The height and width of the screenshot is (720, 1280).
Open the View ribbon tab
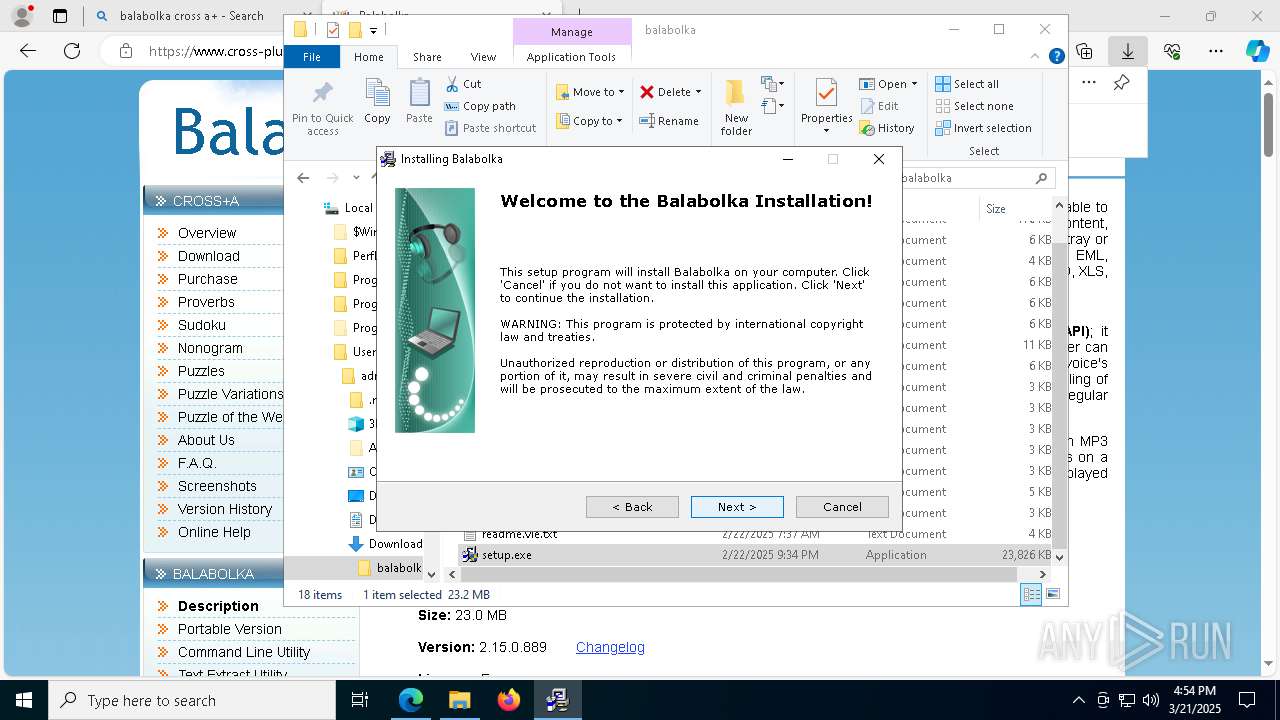[x=483, y=57]
